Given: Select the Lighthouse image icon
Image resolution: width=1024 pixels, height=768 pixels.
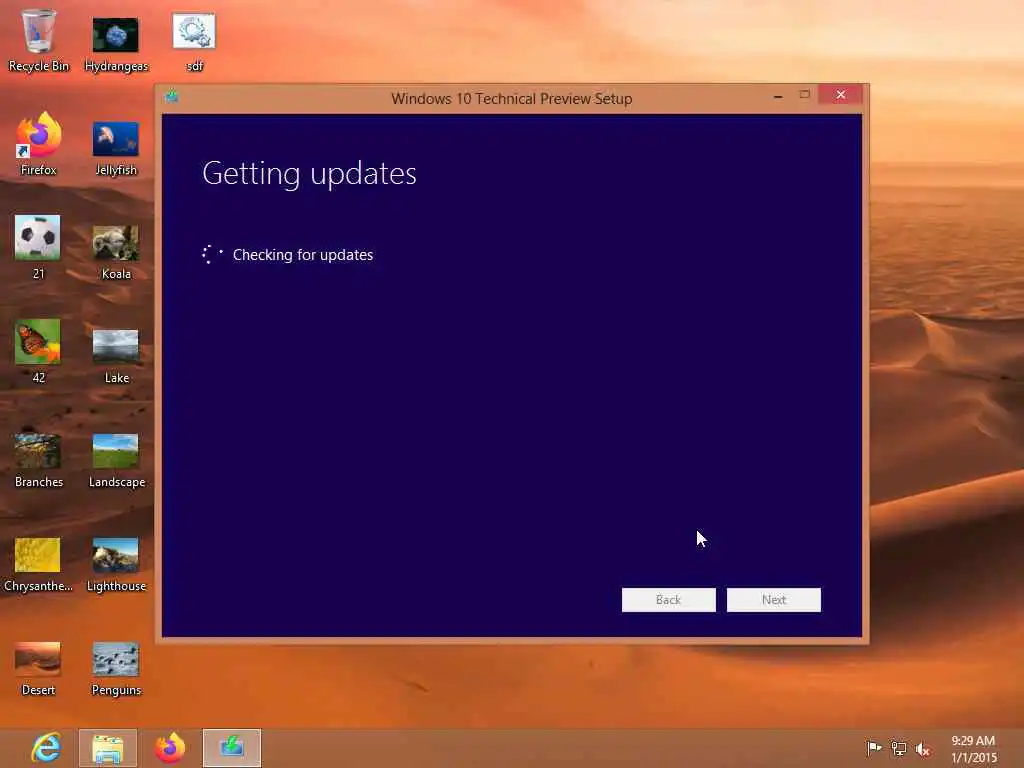Looking at the screenshot, I should (x=116, y=564).
